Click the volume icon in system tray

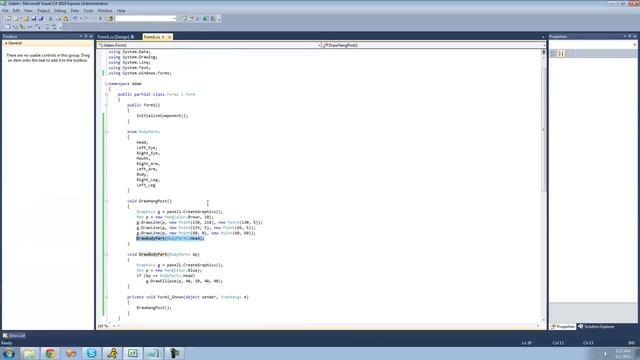tap(605, 354)
